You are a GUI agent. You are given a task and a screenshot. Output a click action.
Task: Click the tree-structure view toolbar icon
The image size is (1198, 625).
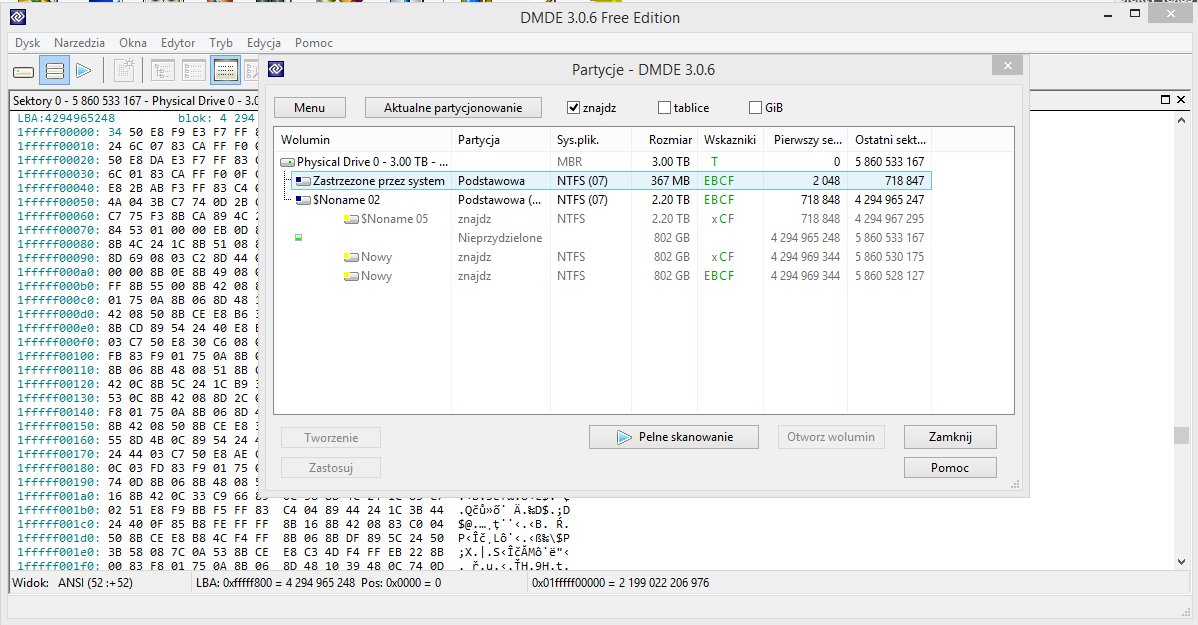click(x=163, y=71)
